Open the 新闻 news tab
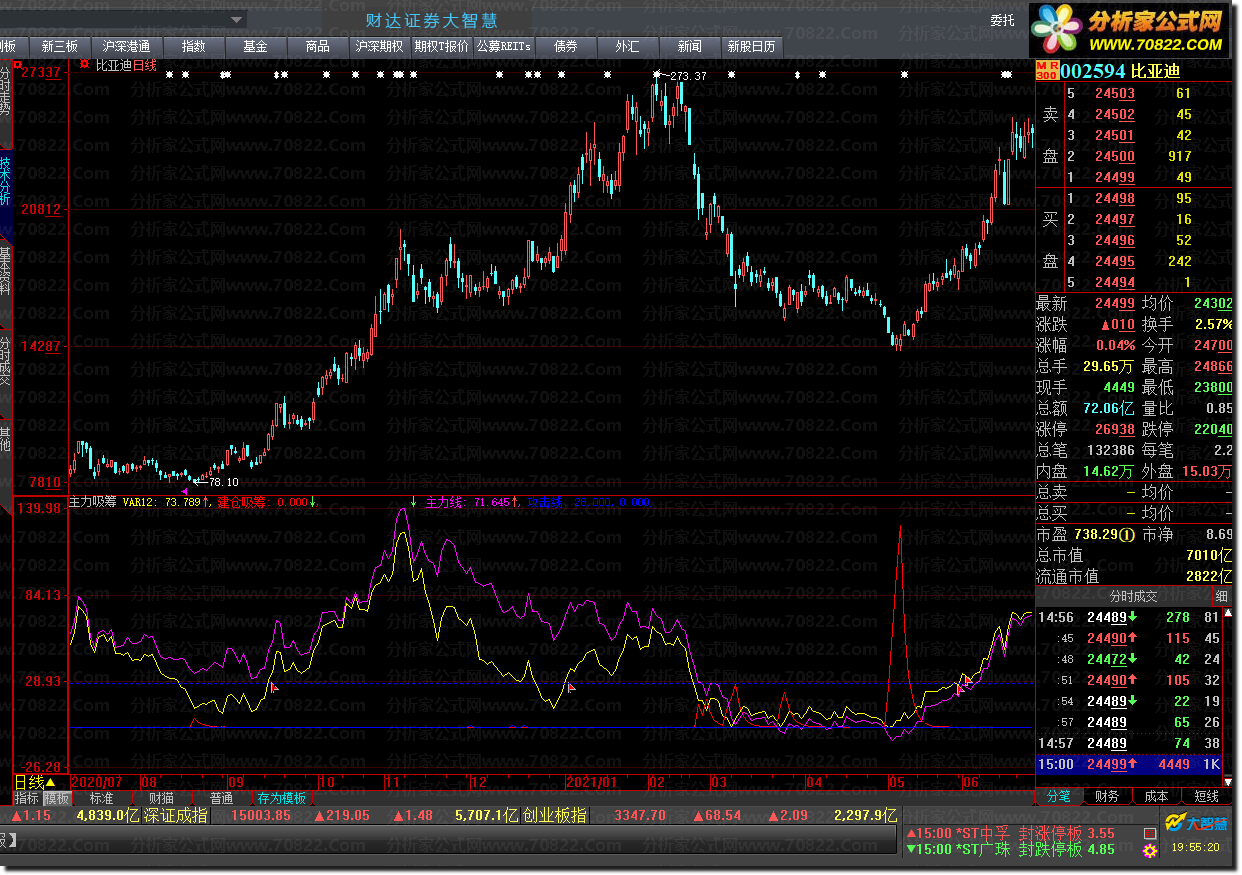 pos(690,46)
